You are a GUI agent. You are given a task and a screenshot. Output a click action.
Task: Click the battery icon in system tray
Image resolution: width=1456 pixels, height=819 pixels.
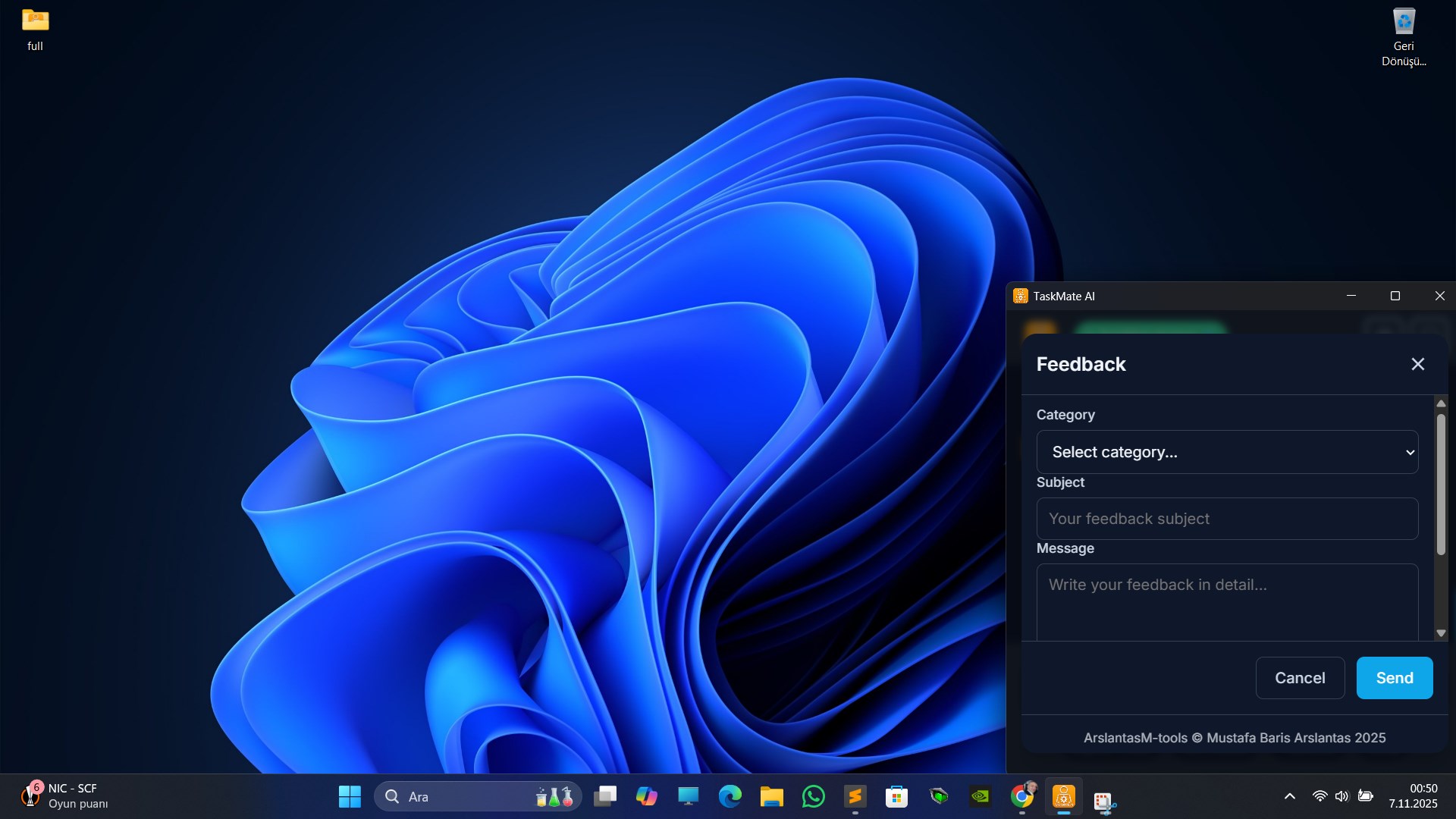coord(1366,796)
